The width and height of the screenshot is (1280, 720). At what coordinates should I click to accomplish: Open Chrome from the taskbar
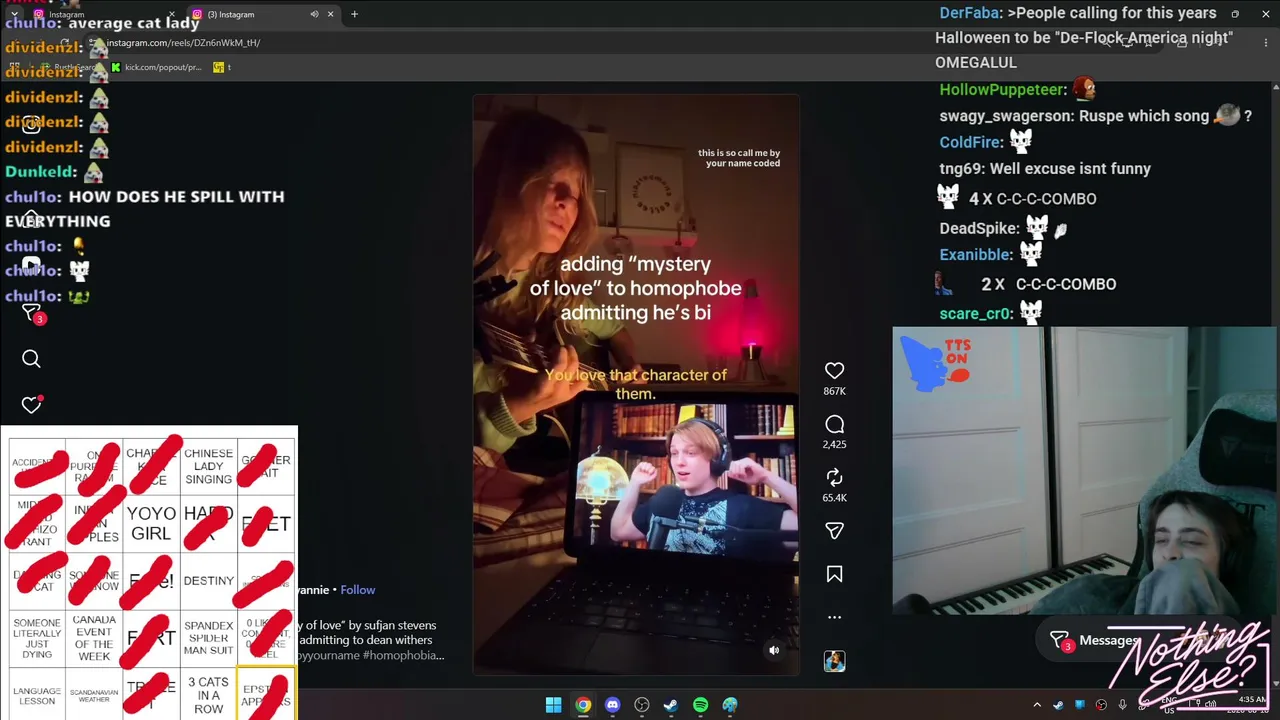tap(583, 705)
